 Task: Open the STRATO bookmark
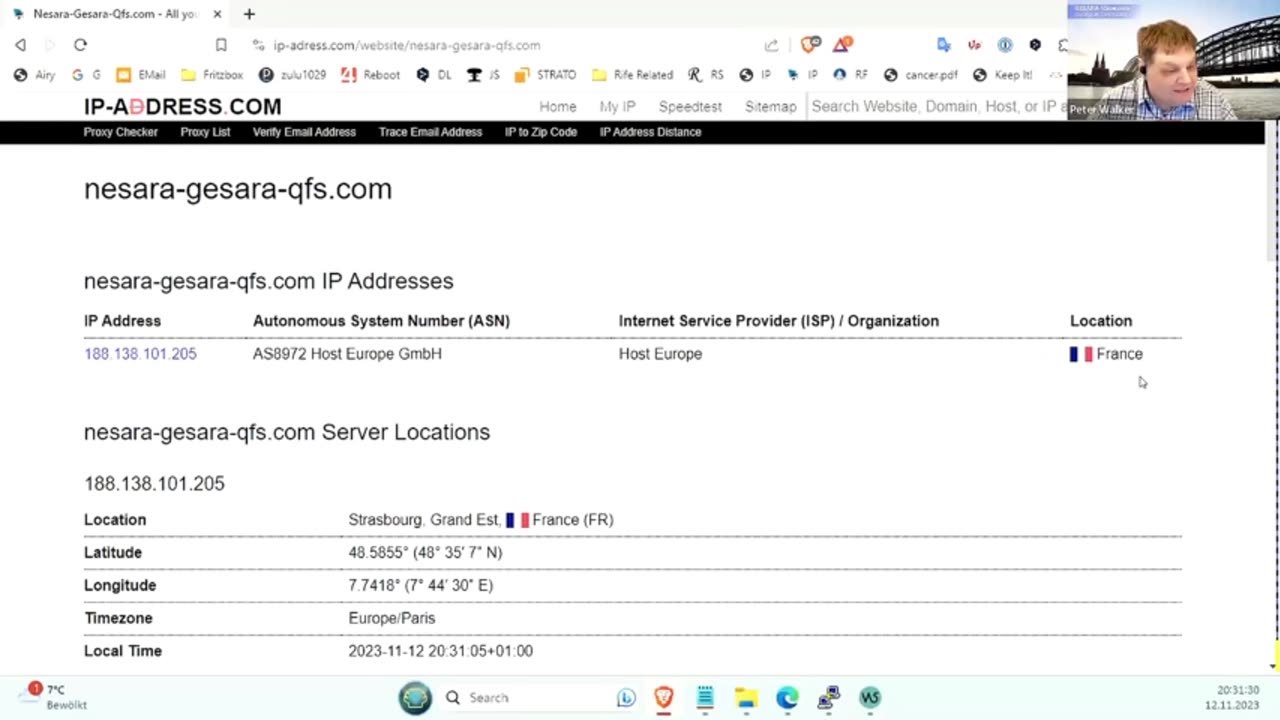545,75
